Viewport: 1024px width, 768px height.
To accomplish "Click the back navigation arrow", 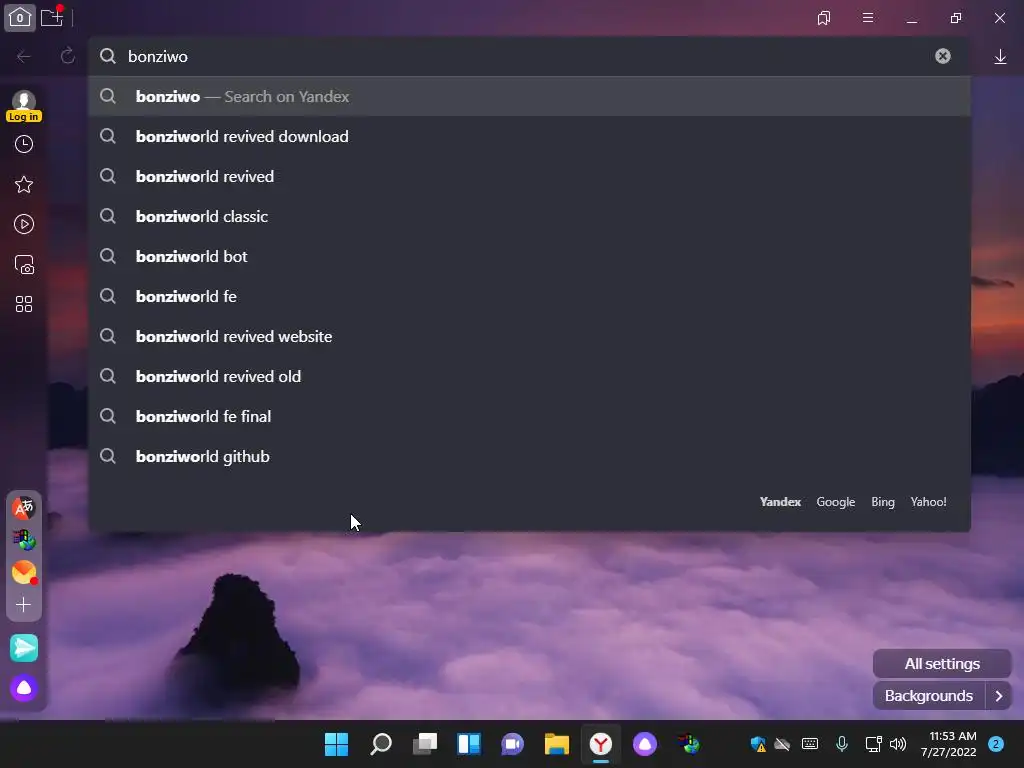I will tap(24, 57).
